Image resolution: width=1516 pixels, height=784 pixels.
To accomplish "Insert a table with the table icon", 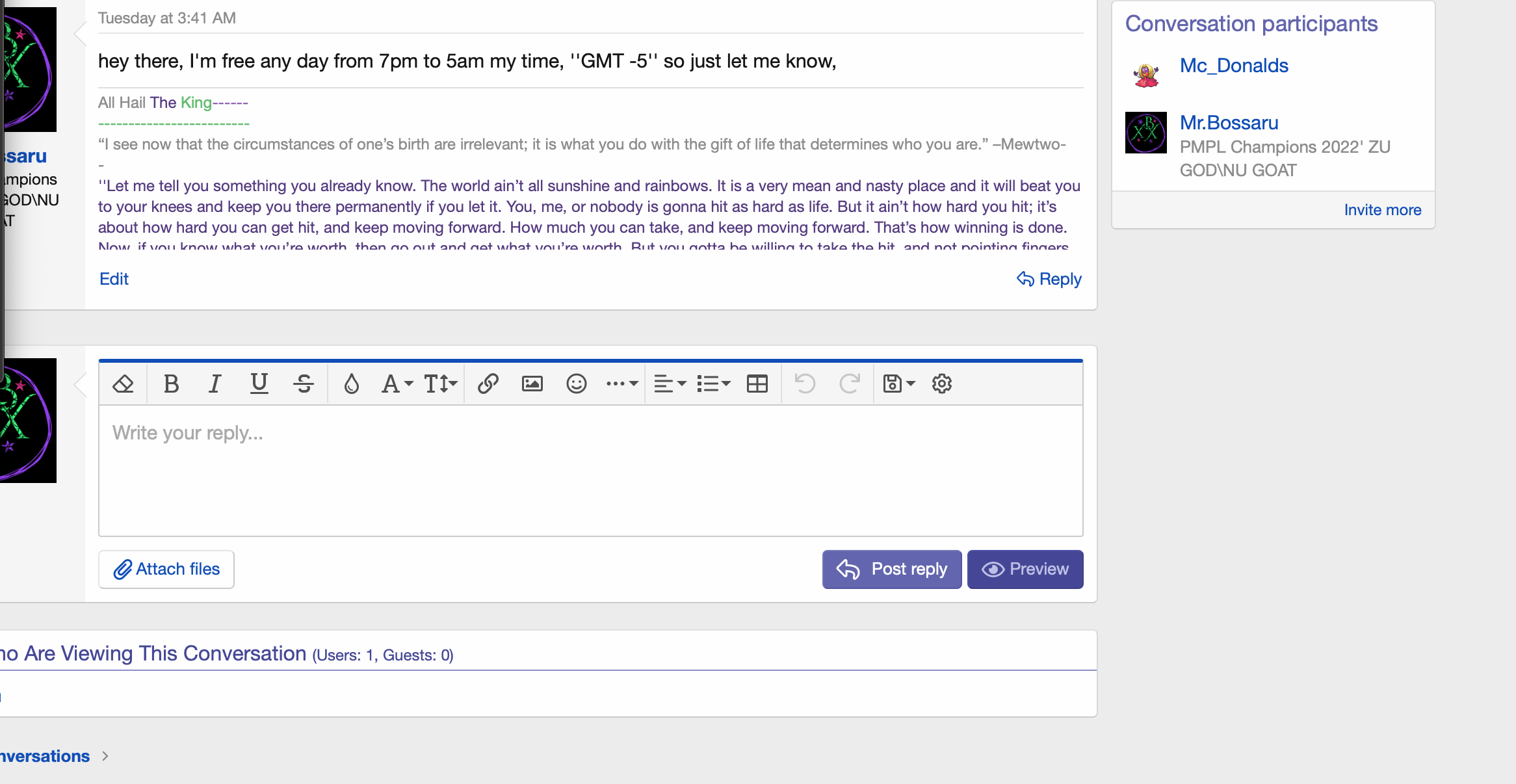I will click(x=757, y=384).
